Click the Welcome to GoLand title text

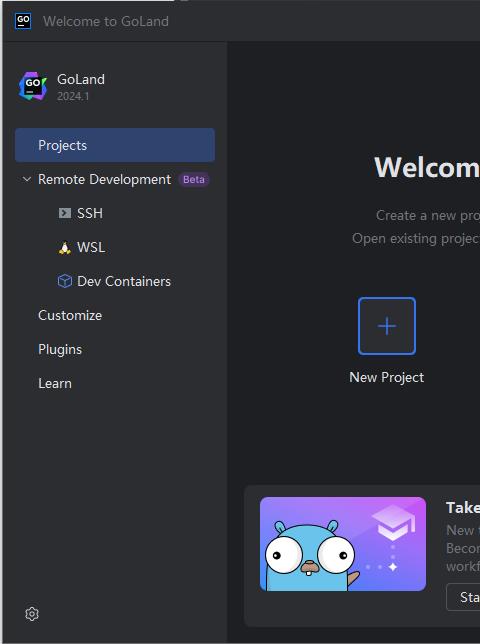coord(106,21)
